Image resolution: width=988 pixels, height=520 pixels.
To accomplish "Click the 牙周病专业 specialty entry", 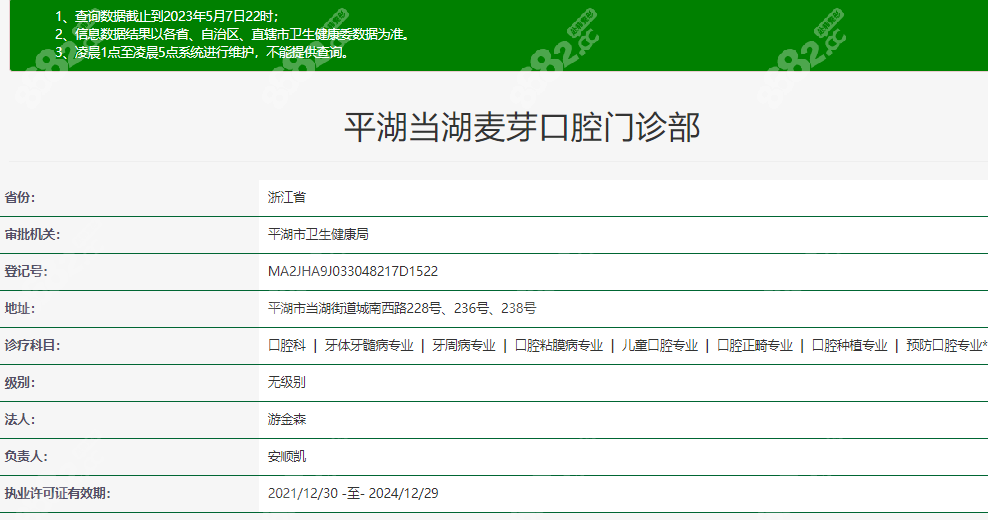I will [x=464, y=345].
